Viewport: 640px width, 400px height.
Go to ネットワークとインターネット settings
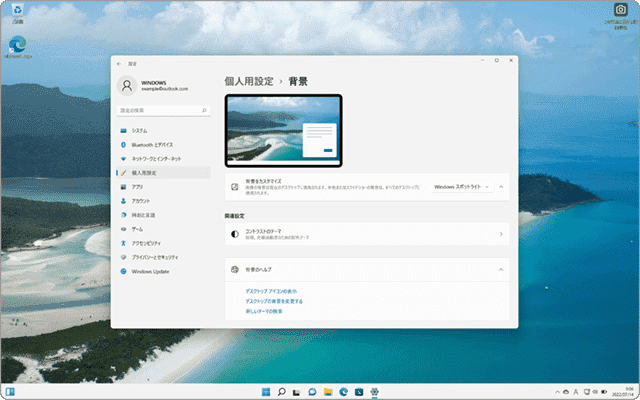[156, 159]
